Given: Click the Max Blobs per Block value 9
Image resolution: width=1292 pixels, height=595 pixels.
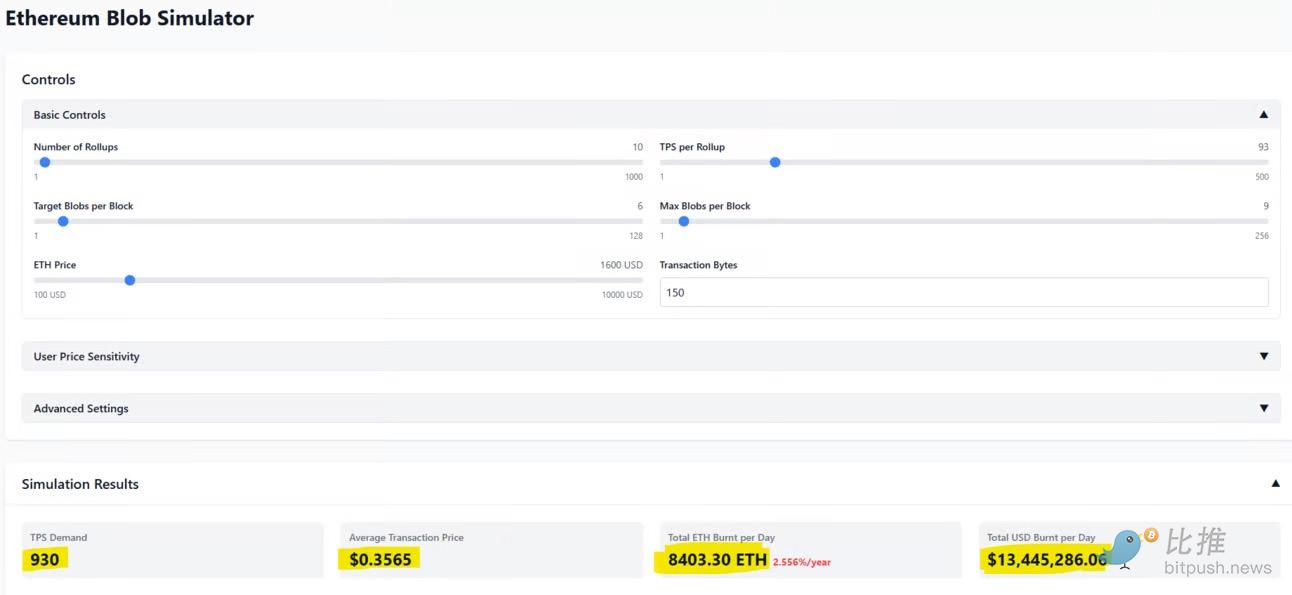Looking at the screenshot, I should point(1266,206).
